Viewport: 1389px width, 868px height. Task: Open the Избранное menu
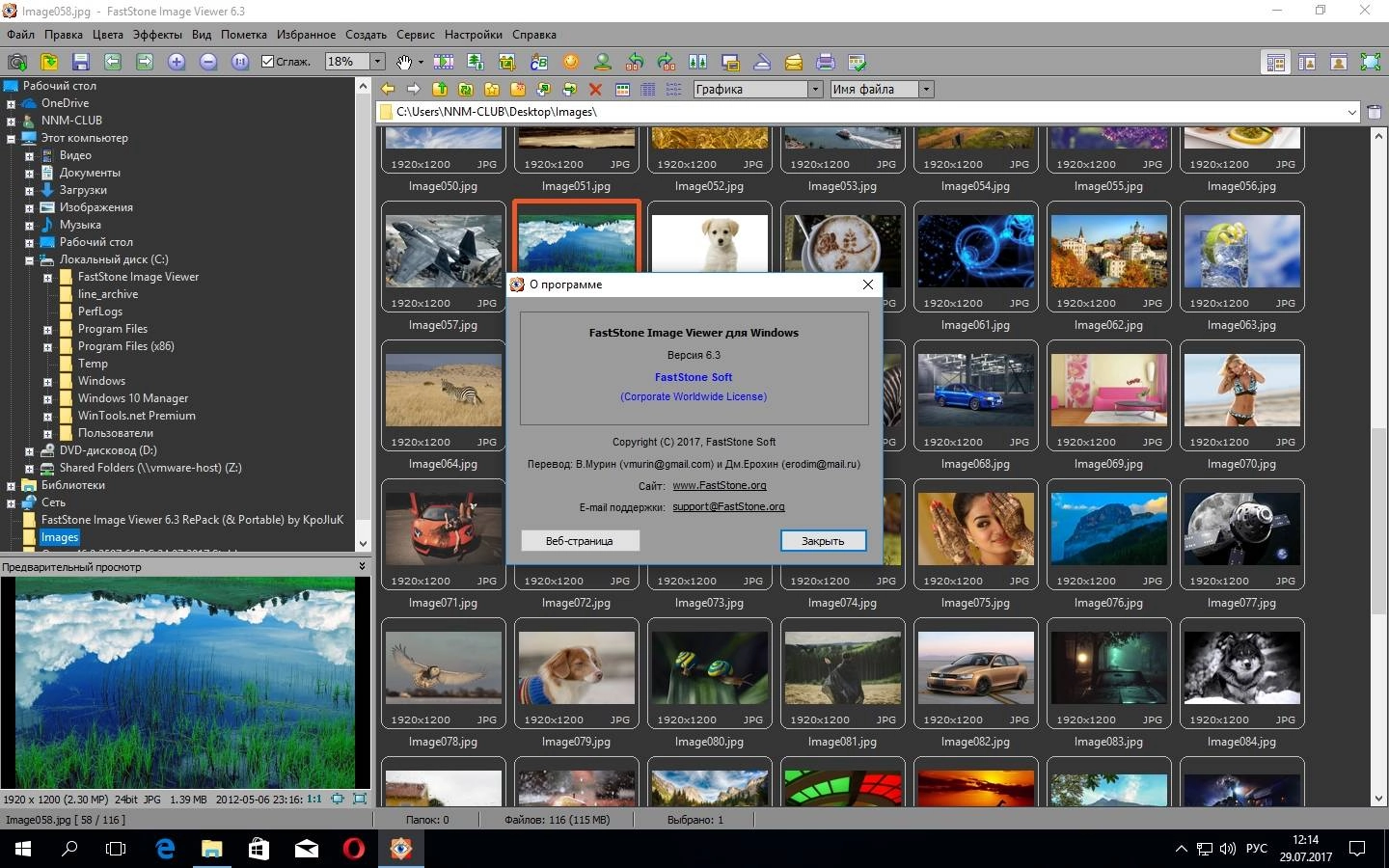(306, 34)
